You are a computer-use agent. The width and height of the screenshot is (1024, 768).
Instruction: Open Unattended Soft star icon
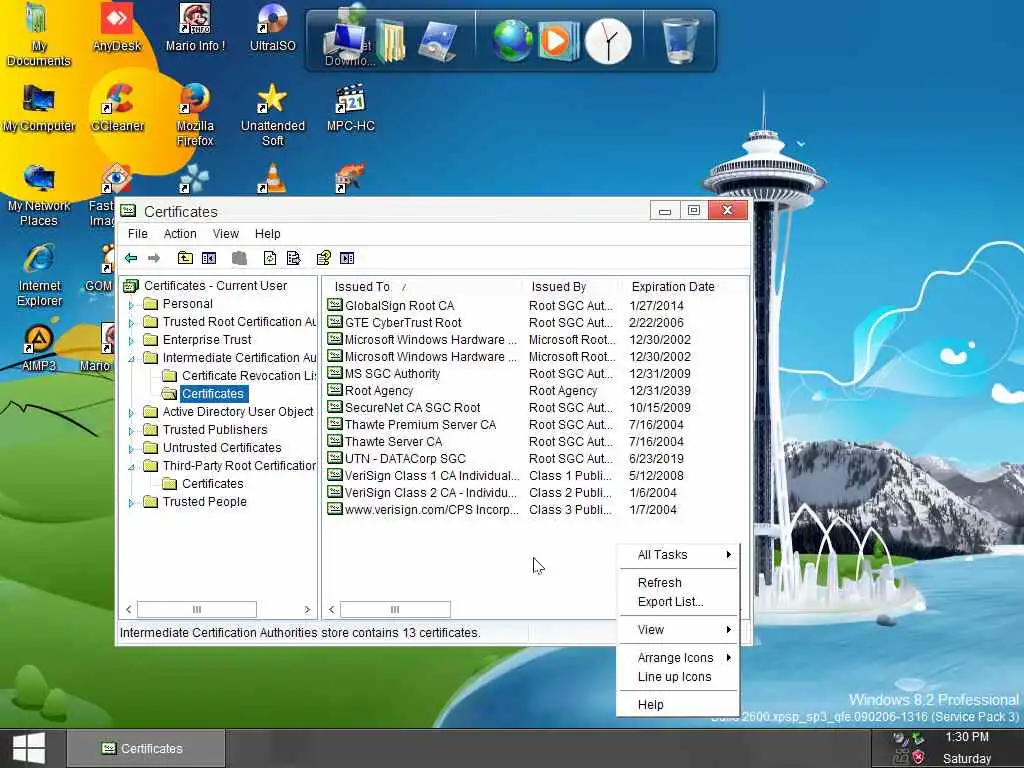272,114
